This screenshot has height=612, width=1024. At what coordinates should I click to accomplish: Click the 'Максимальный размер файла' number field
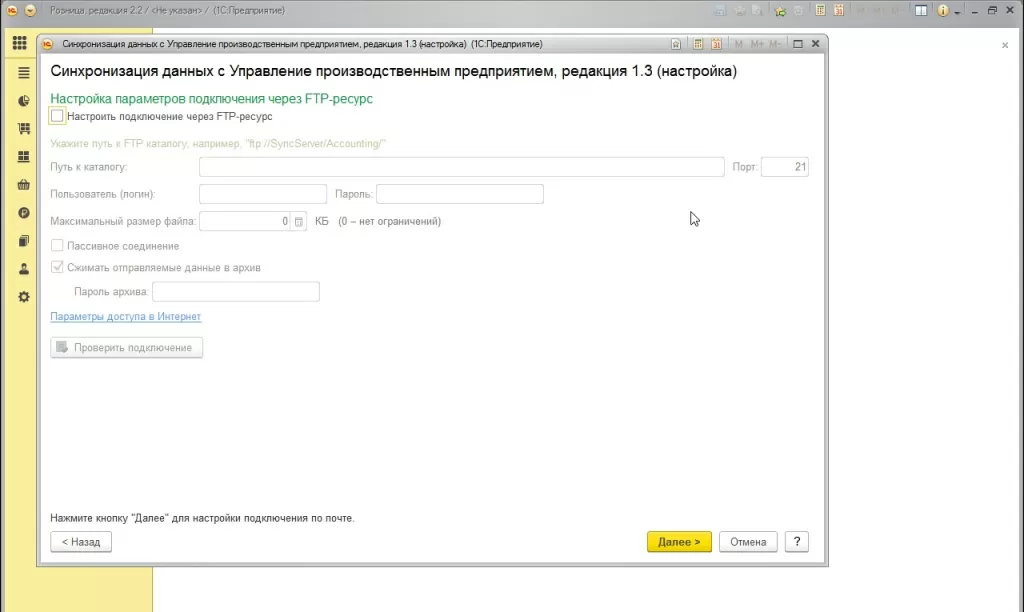tap(245, 221)
